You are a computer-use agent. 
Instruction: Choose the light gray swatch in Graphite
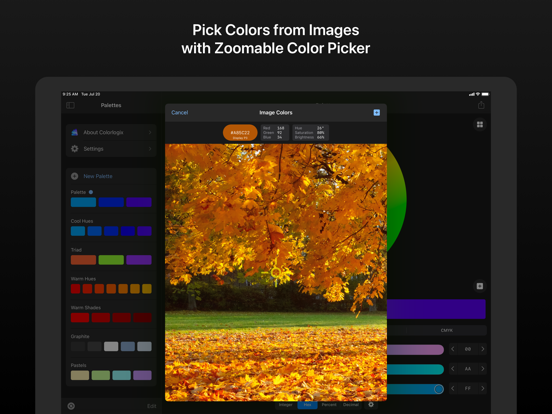111,346
